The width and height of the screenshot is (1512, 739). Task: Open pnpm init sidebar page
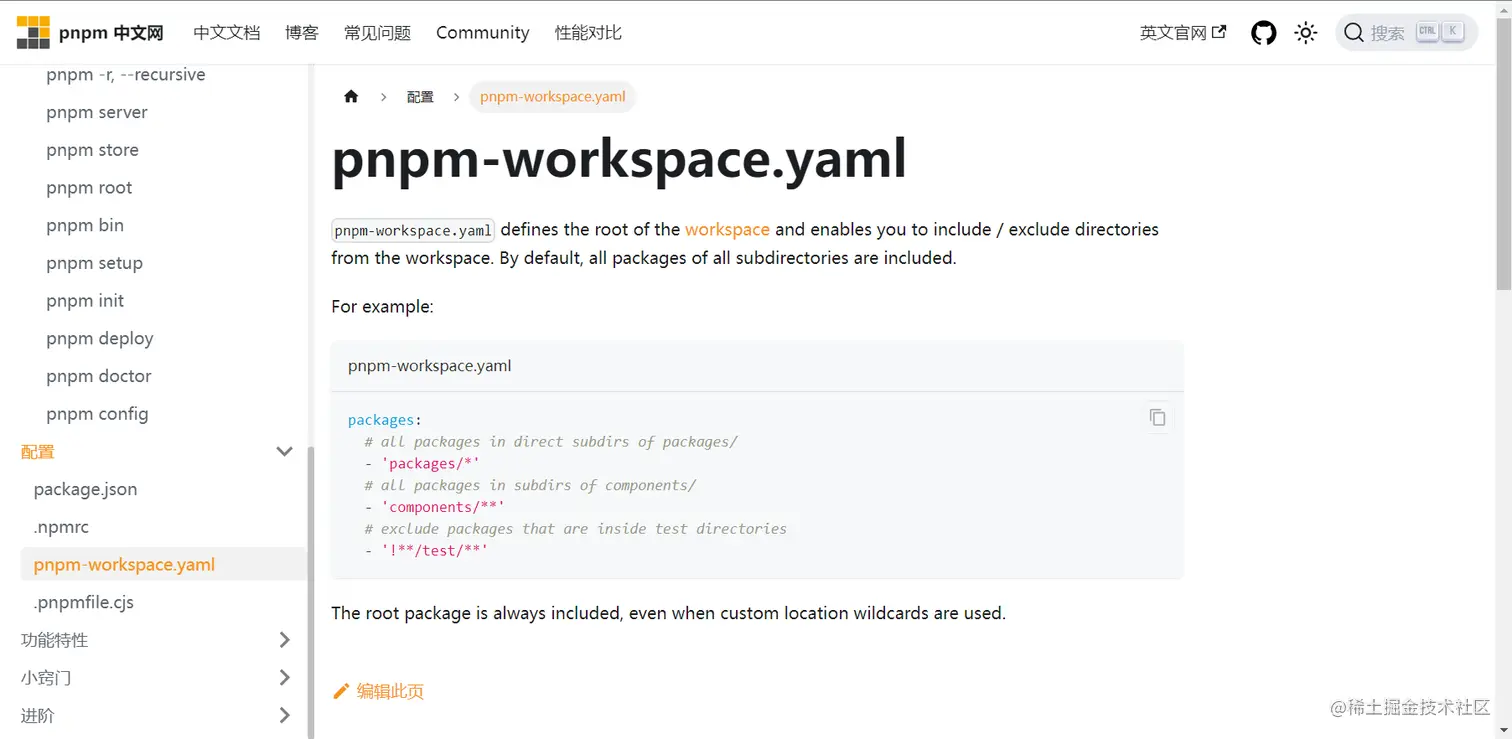pos(85,301)
